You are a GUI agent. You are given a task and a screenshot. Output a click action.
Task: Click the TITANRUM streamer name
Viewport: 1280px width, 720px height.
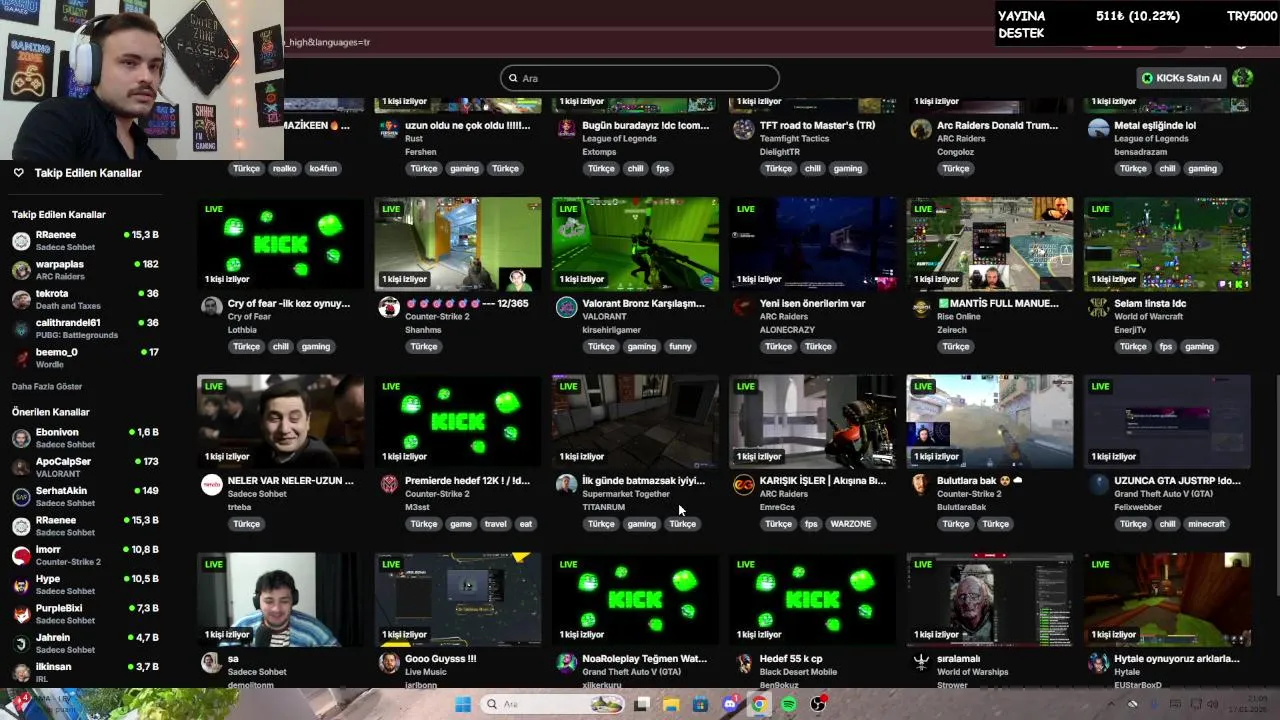[x=604, y=507]
